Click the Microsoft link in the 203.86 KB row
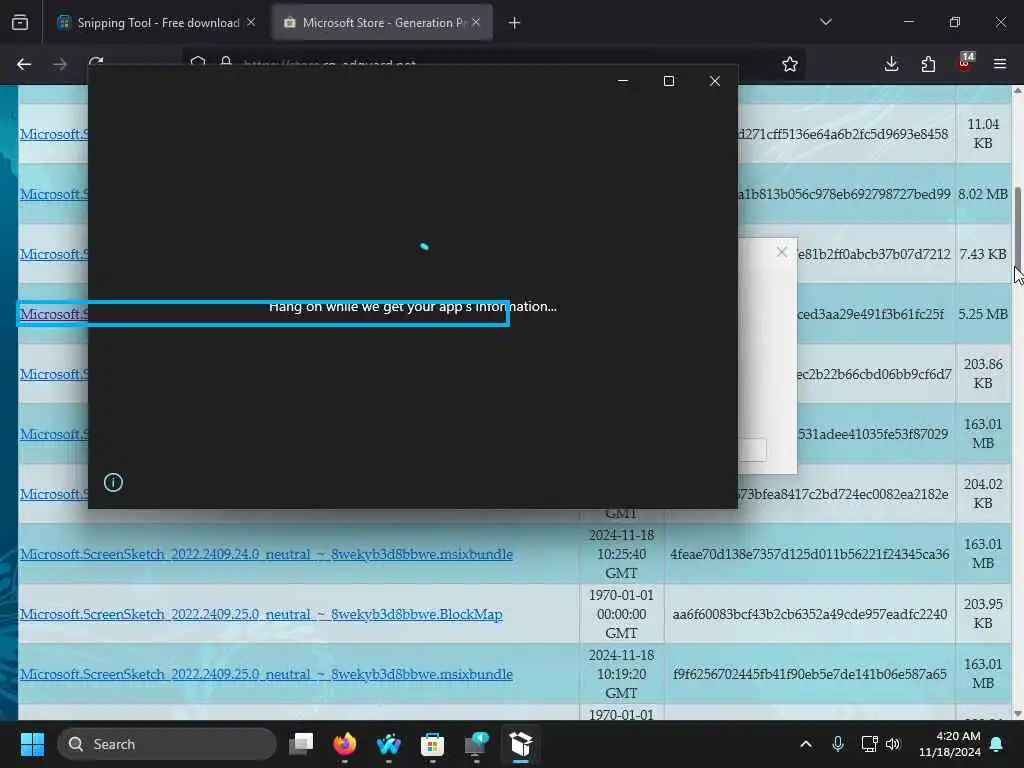This screenshot has height=768, width=1024. (x=54, y=374)
